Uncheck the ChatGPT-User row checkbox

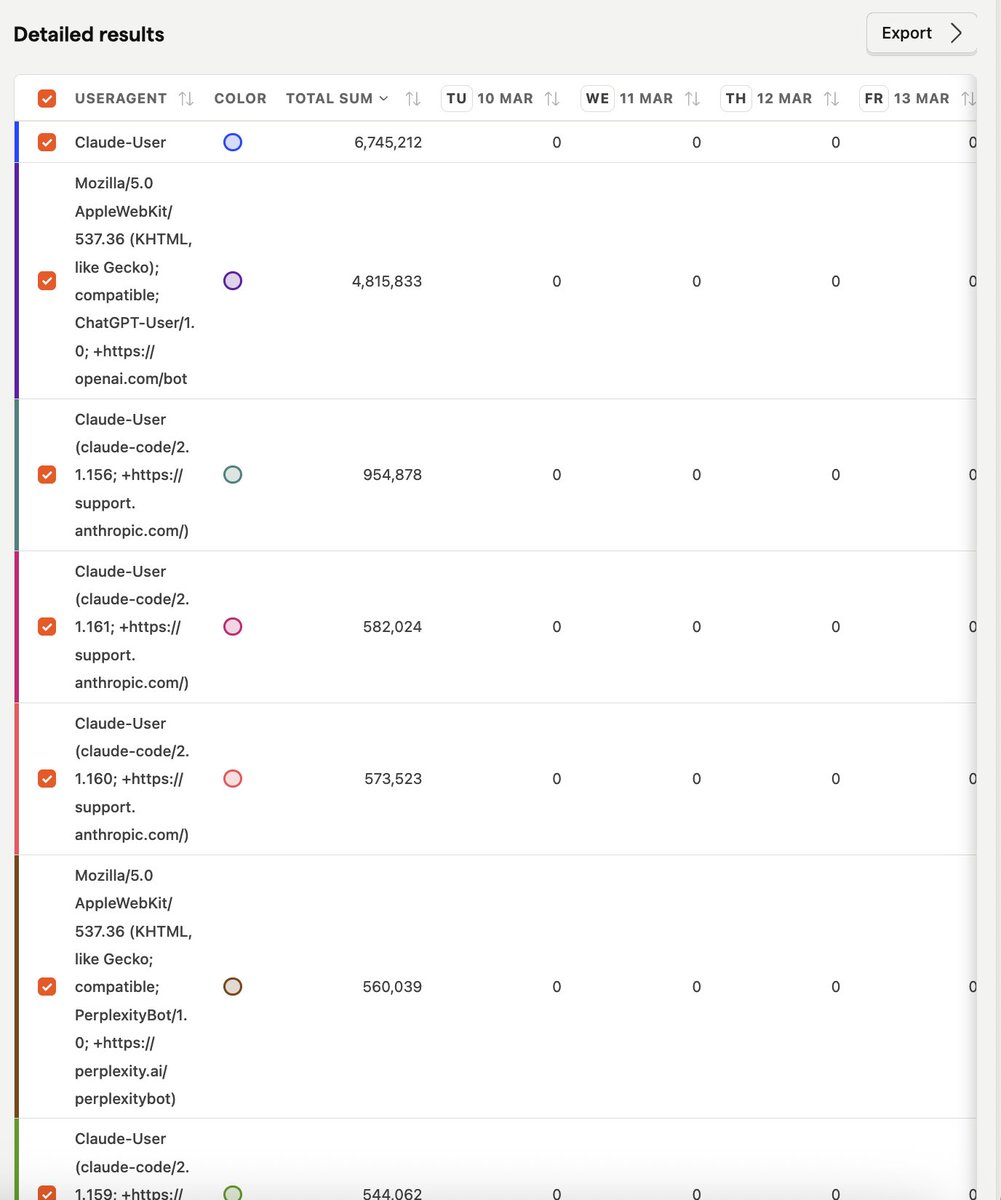point(47,281)
